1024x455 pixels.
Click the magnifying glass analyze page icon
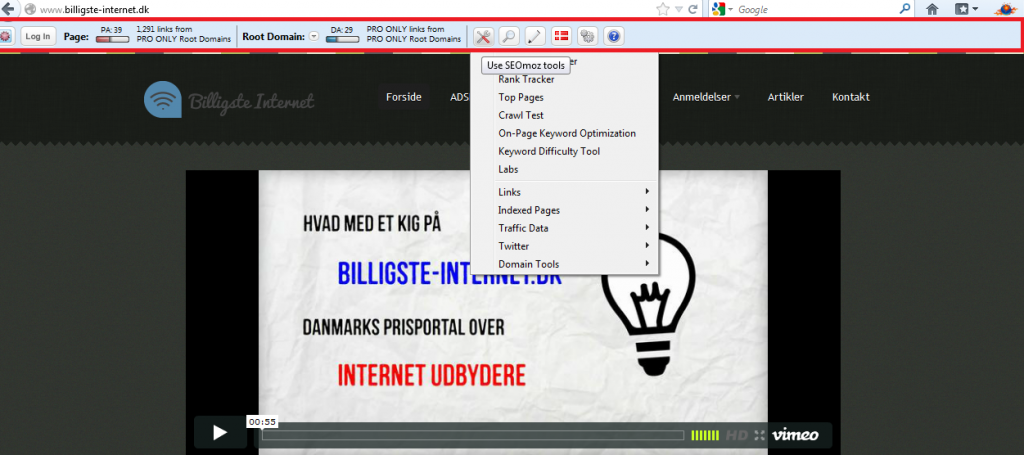coord(509,37)
